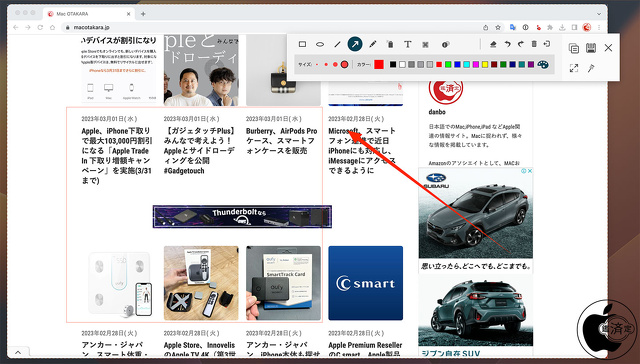640x364 pixels.
Task: Select the Highlighter marker tool
Action: (x=390, y=44)
